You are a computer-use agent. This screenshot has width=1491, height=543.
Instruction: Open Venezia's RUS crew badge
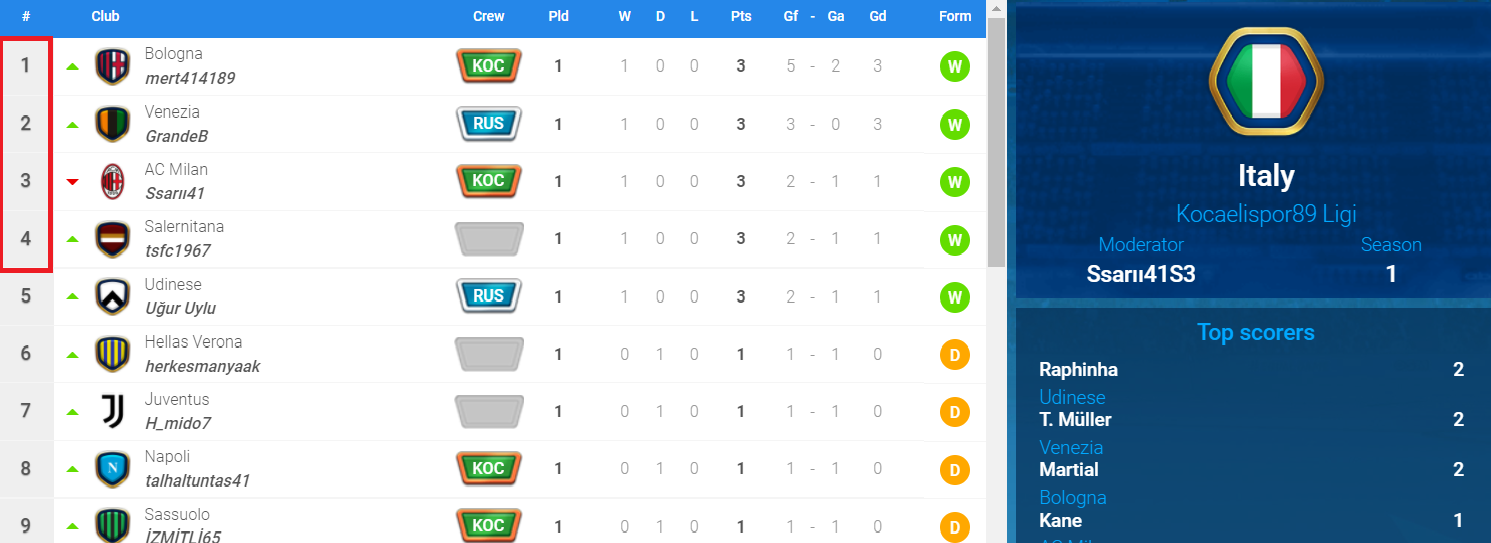point(488,125)
